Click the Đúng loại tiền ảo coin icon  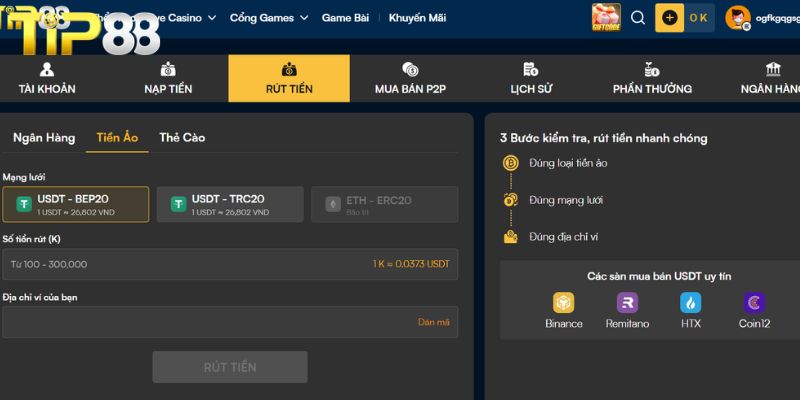(x=511, y=163)
